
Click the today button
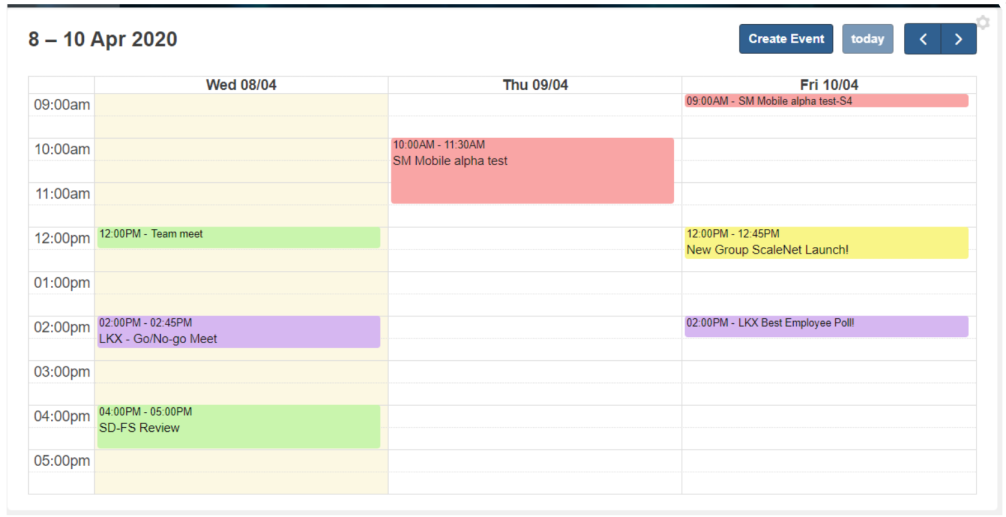(x=867, y=39)
